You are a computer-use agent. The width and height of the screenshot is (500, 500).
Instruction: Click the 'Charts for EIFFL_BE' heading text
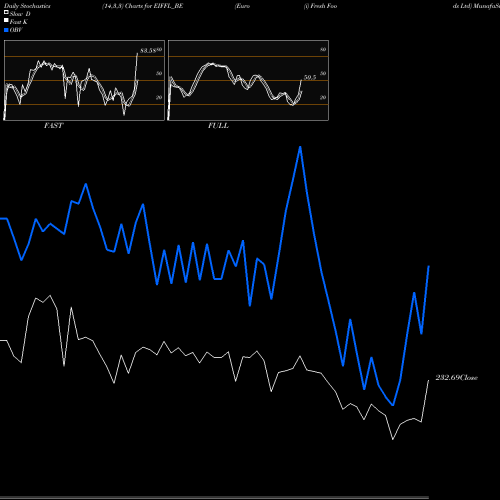(154, 6)
